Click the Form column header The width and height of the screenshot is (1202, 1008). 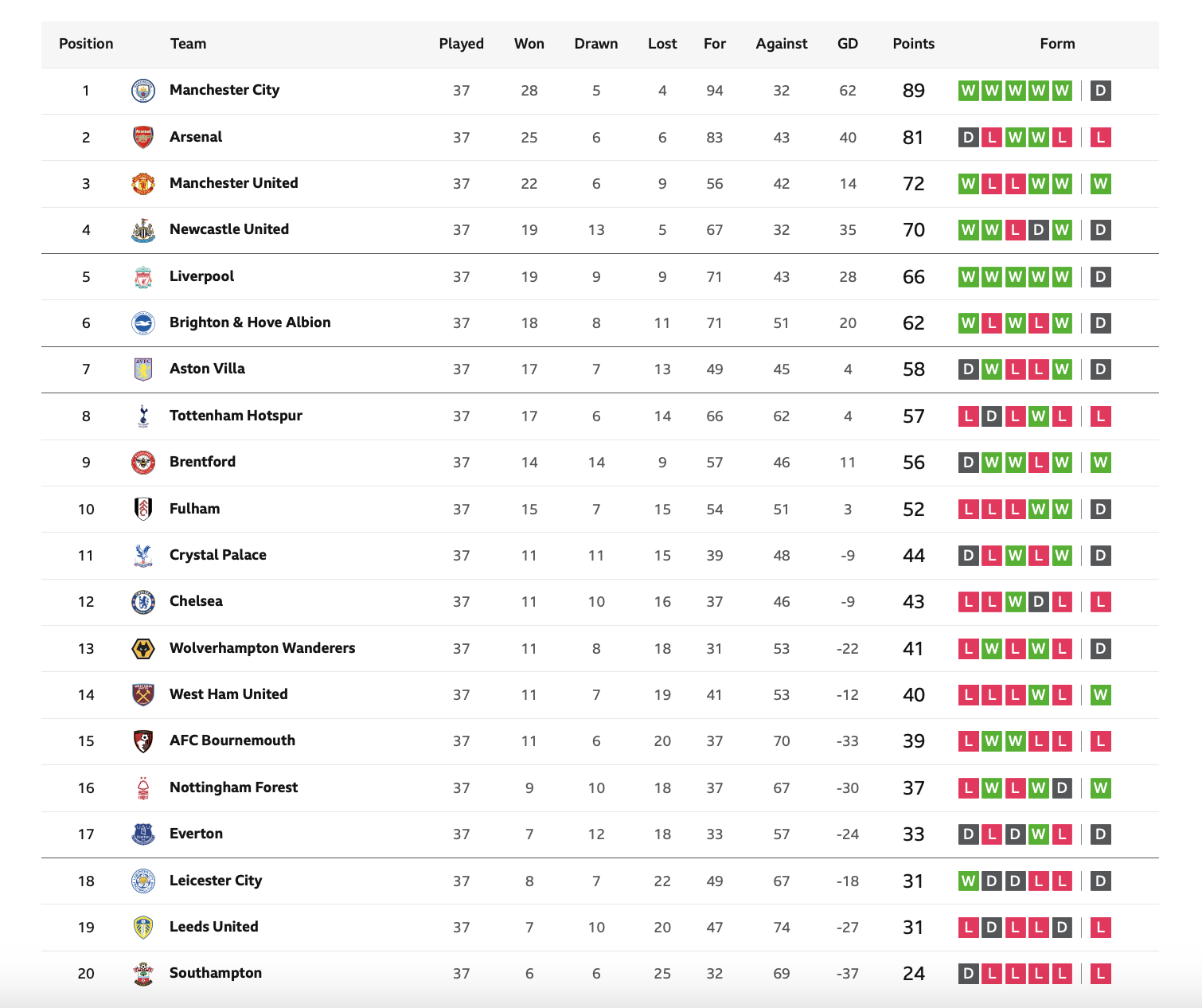(x=1057, y=44)
